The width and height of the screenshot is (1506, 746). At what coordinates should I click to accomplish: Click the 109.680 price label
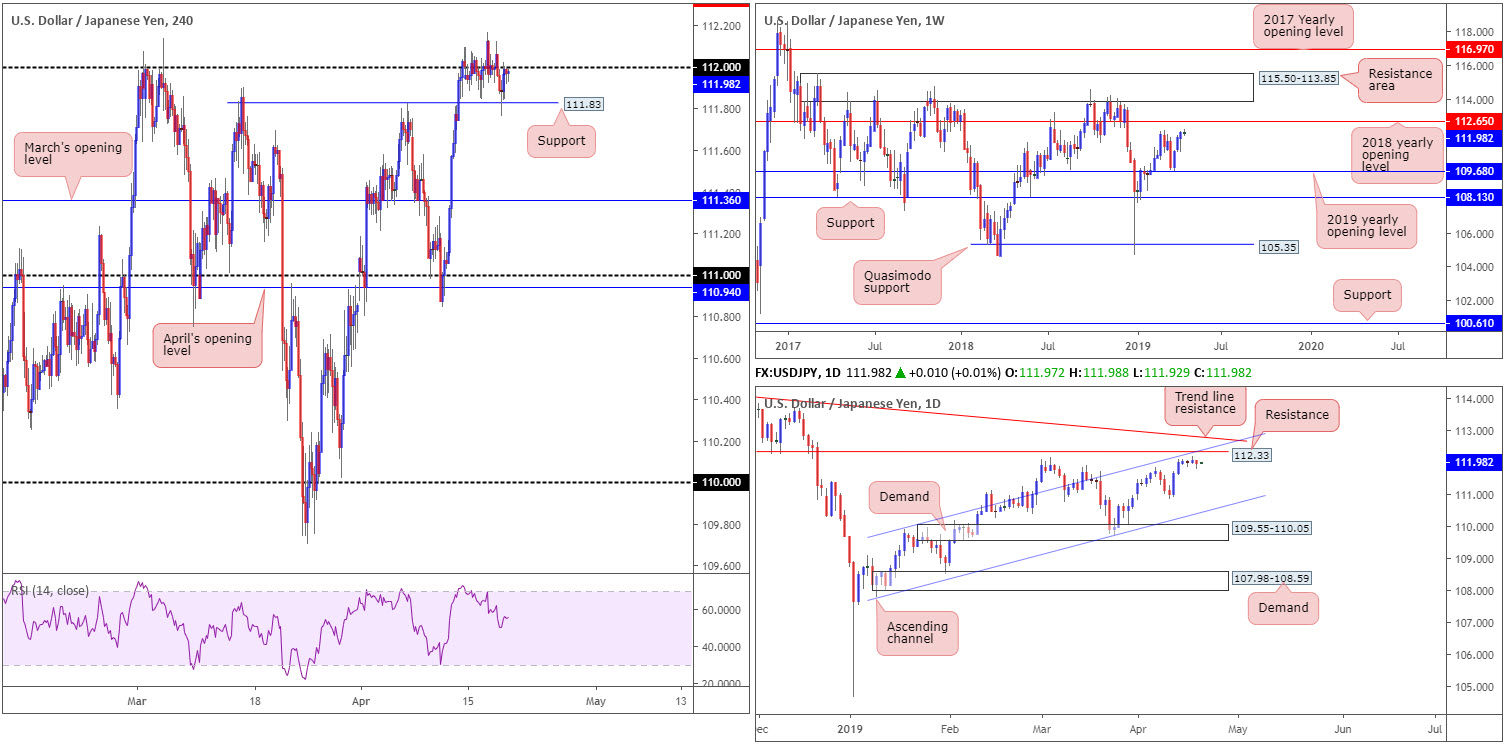1476,172
